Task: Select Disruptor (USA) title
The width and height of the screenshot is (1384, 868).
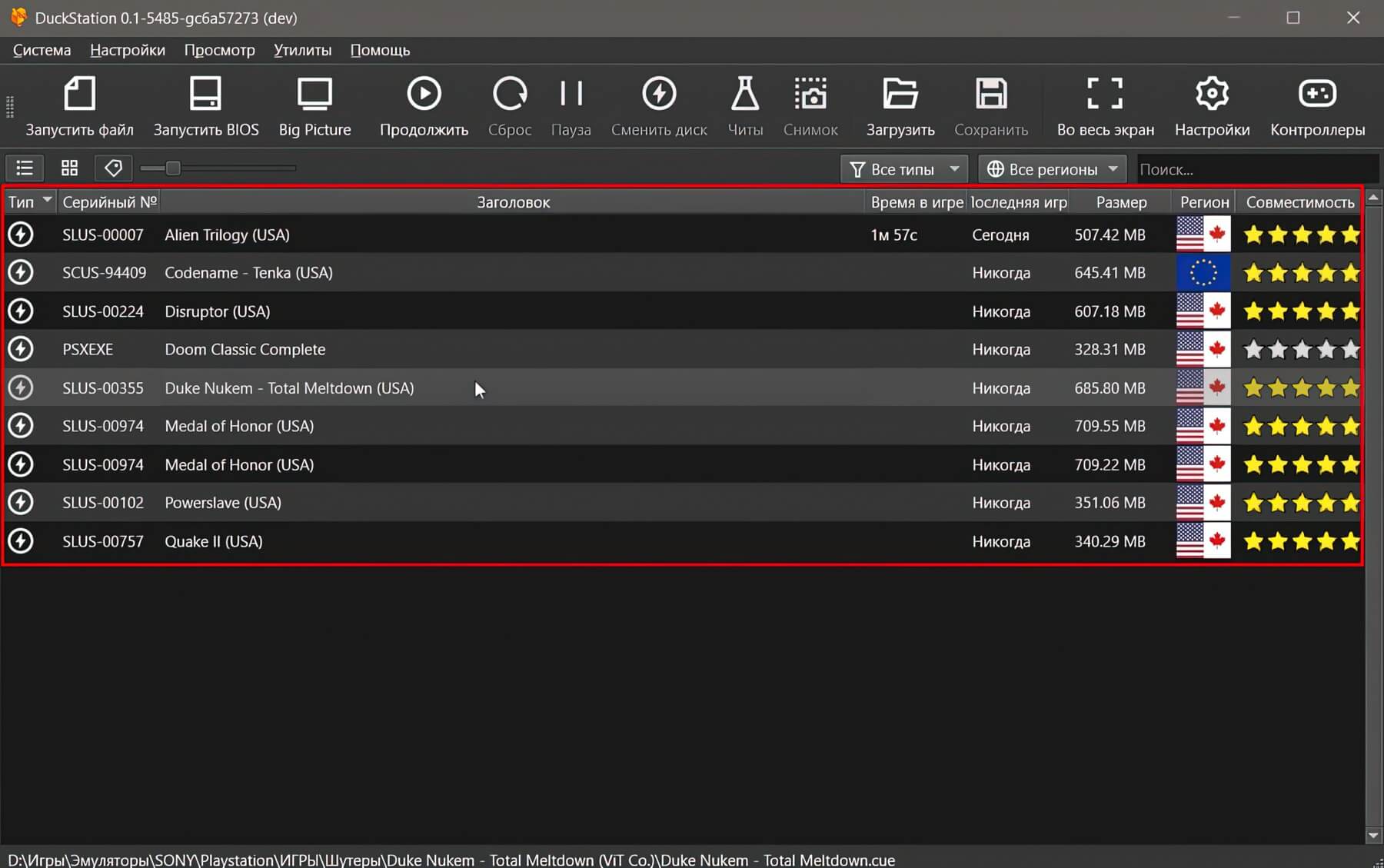Action: pyautogui.click(x=217, y=311)
